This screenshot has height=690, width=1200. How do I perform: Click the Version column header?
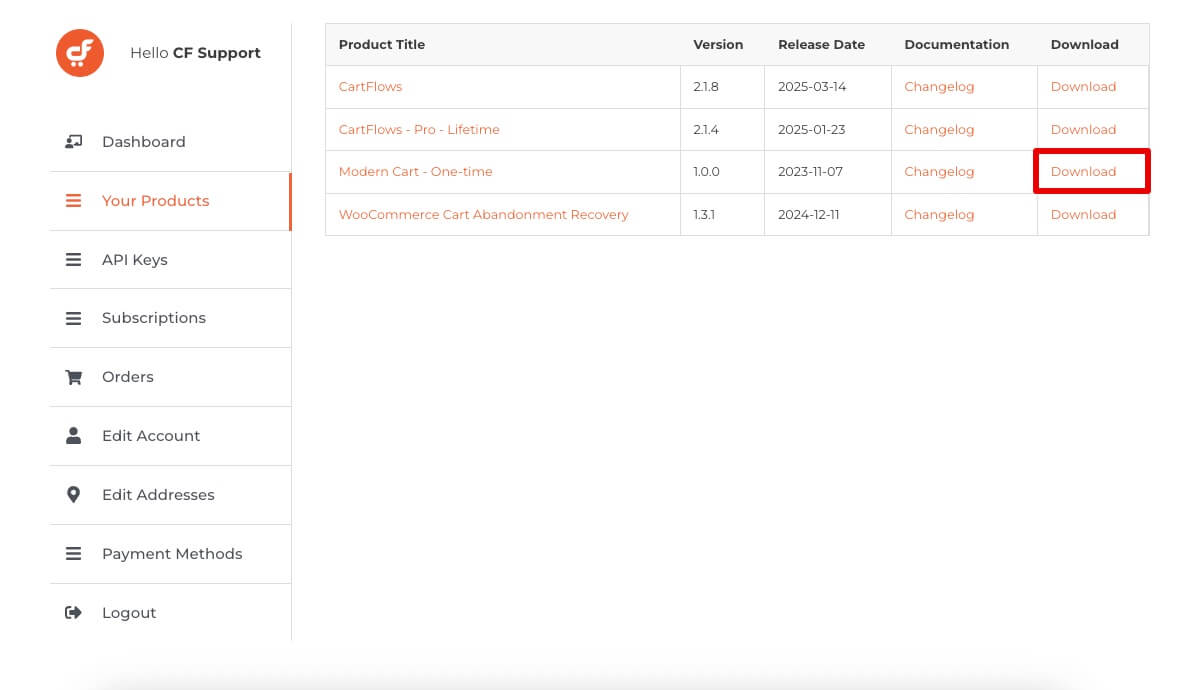click(718, 45)
